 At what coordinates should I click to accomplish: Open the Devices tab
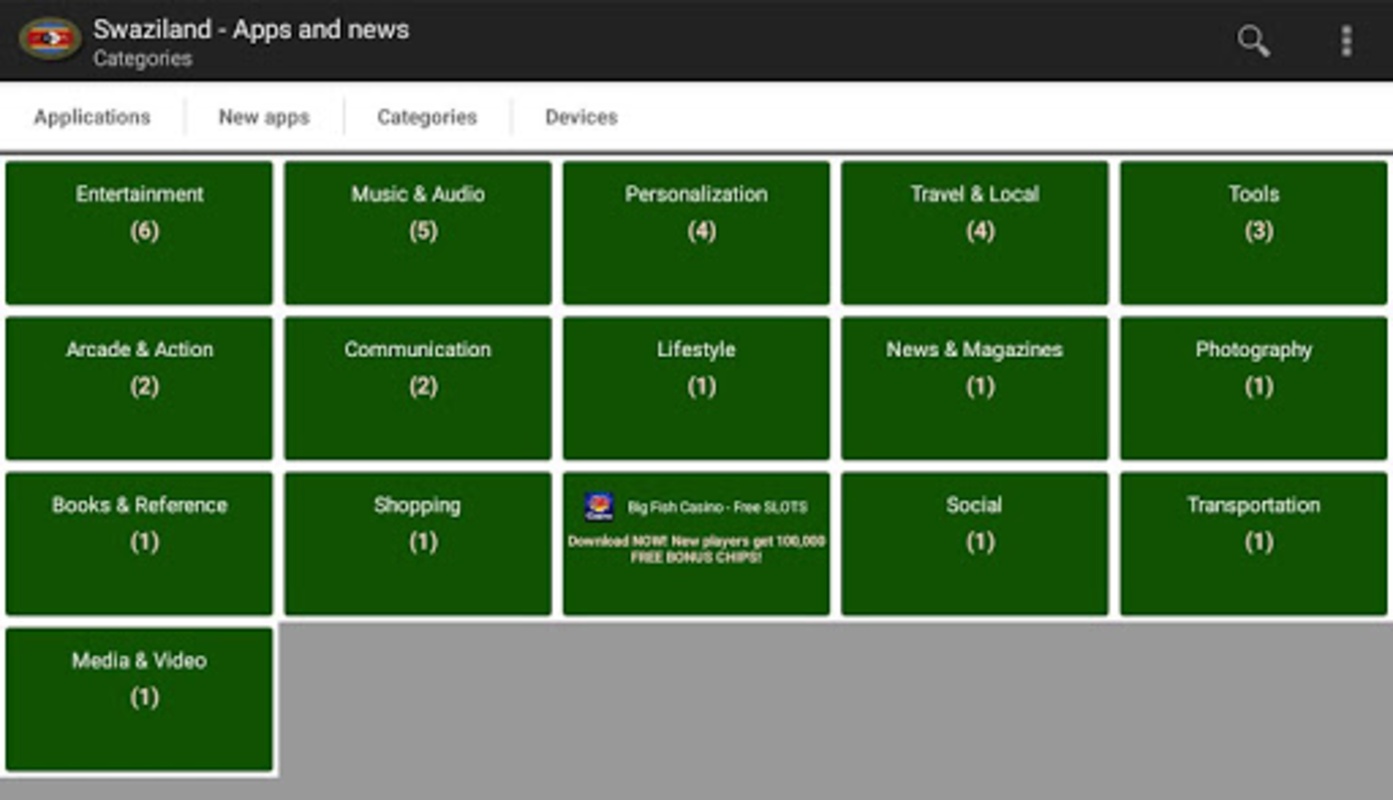[x=581, y=117]
